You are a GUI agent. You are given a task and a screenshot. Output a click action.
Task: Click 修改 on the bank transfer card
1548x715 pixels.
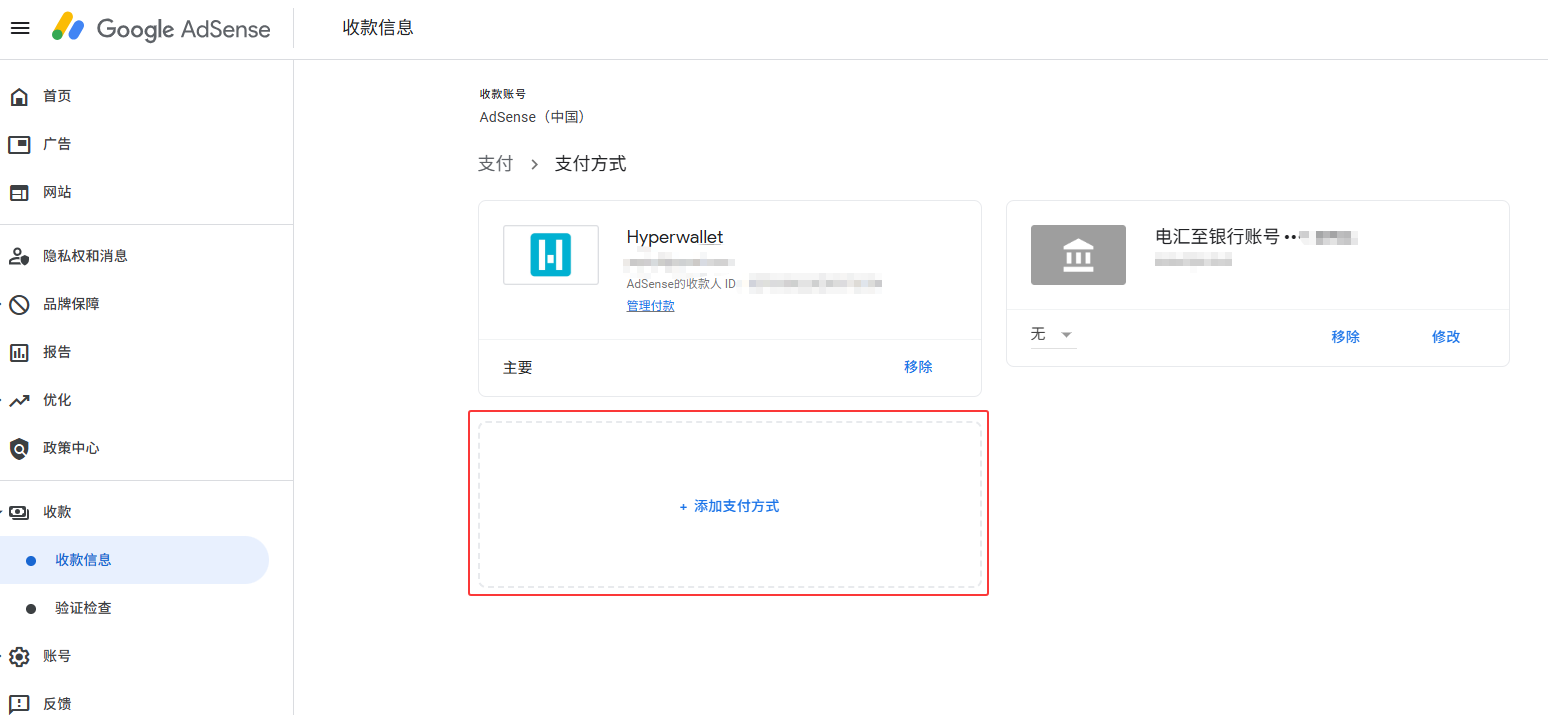pos(1446,337)
